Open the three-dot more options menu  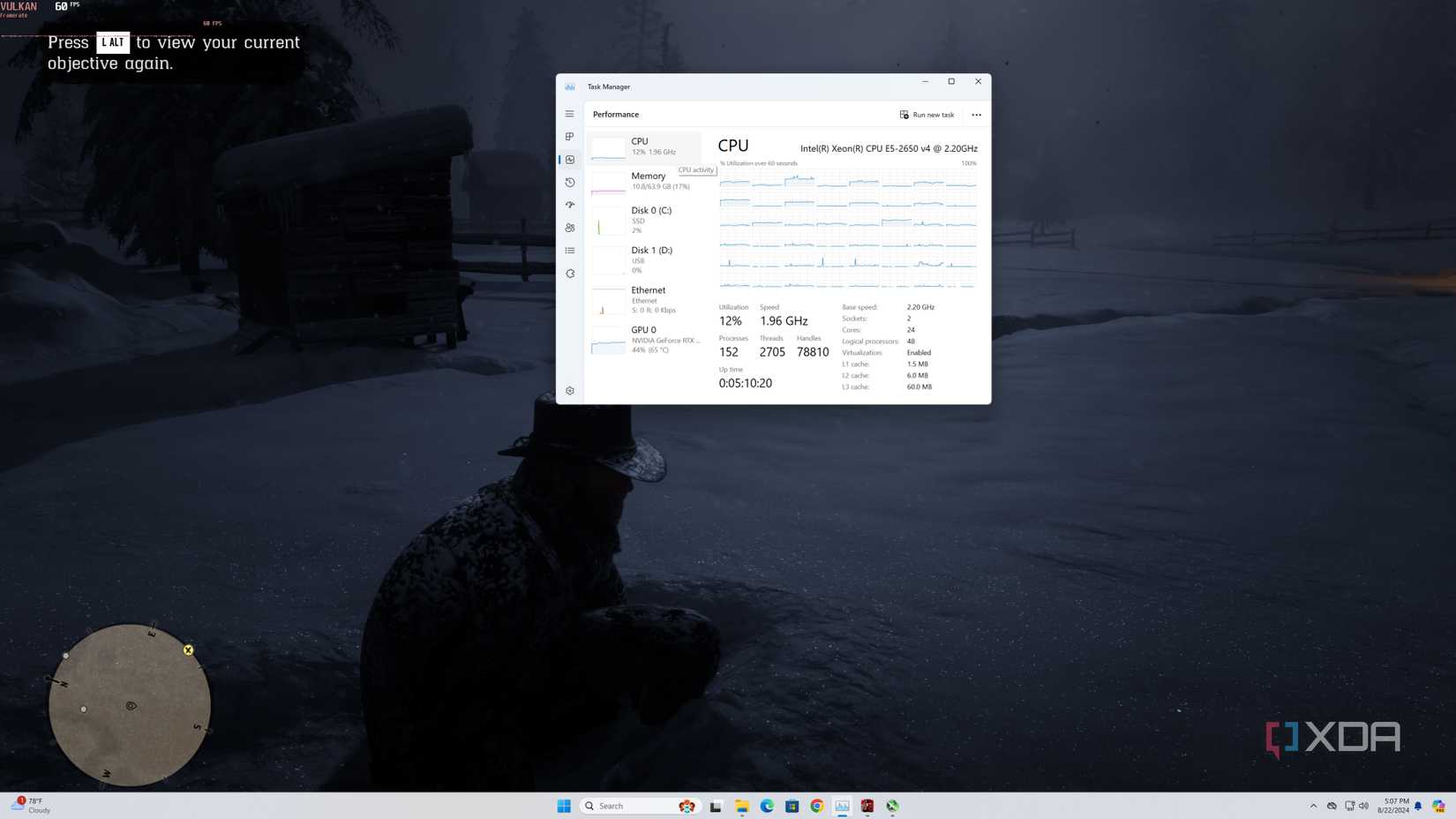click(x=976, y=115)
